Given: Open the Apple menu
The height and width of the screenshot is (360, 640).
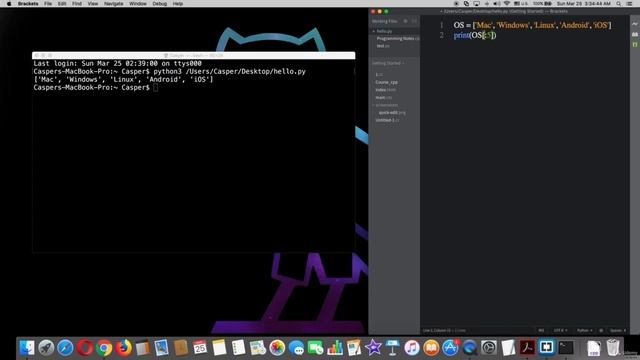Looking at the screenshot, I should click(9, 4).
